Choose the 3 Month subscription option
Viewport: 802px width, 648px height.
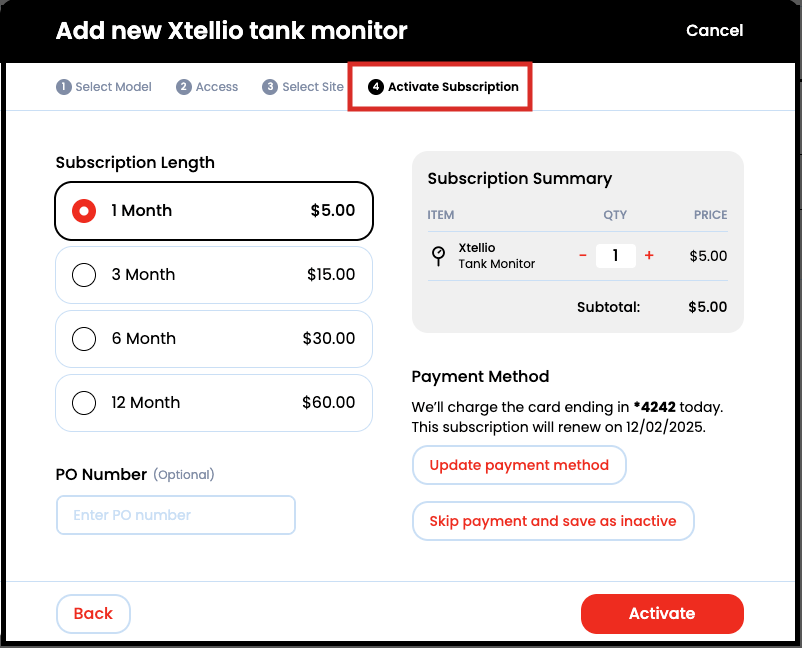point(84,275)
